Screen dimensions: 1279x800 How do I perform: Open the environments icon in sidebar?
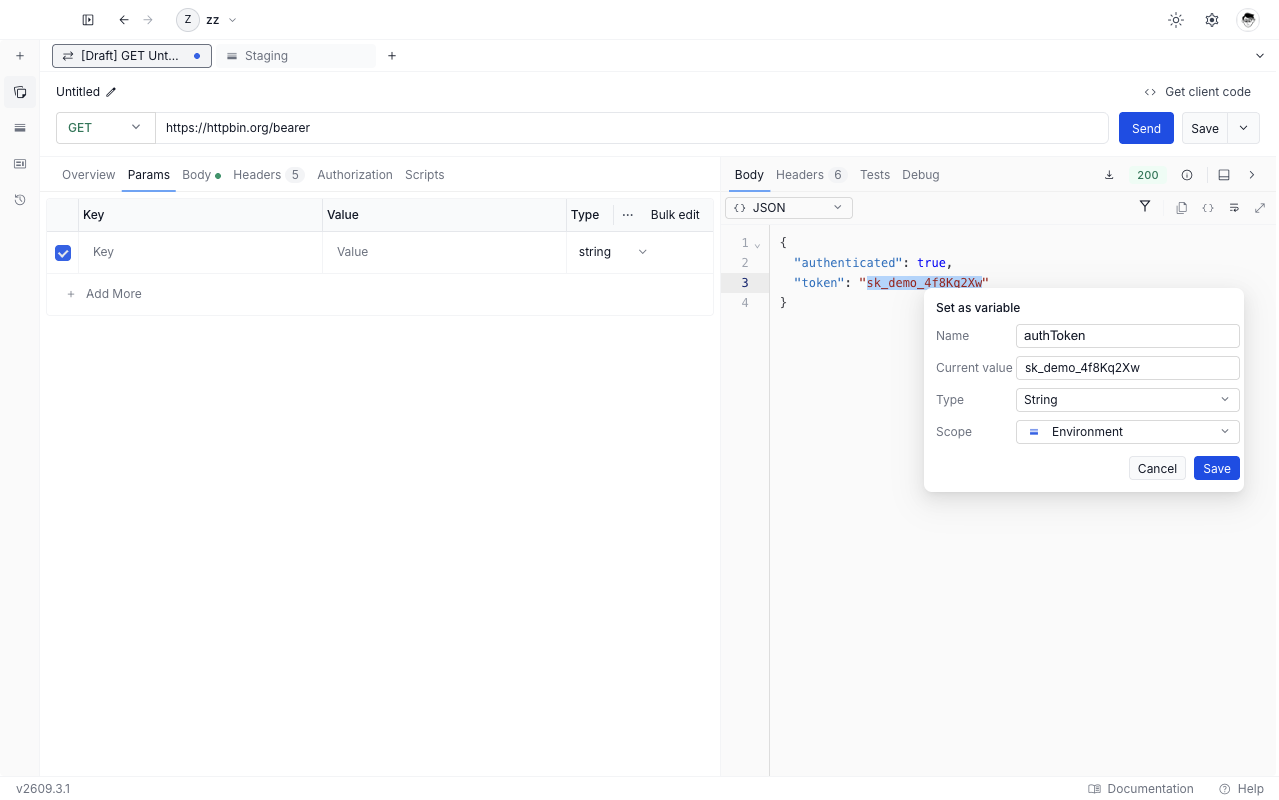tap(20, 128)
